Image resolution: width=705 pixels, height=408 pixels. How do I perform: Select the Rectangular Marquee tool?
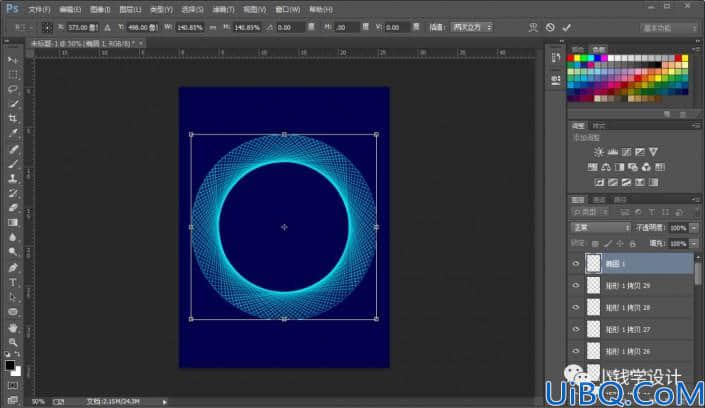point(13,75)
